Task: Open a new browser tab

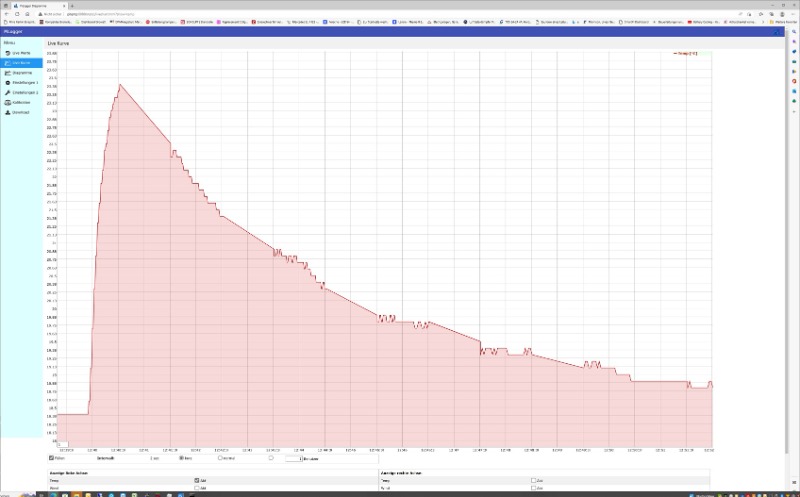Action: pos(71,5)
